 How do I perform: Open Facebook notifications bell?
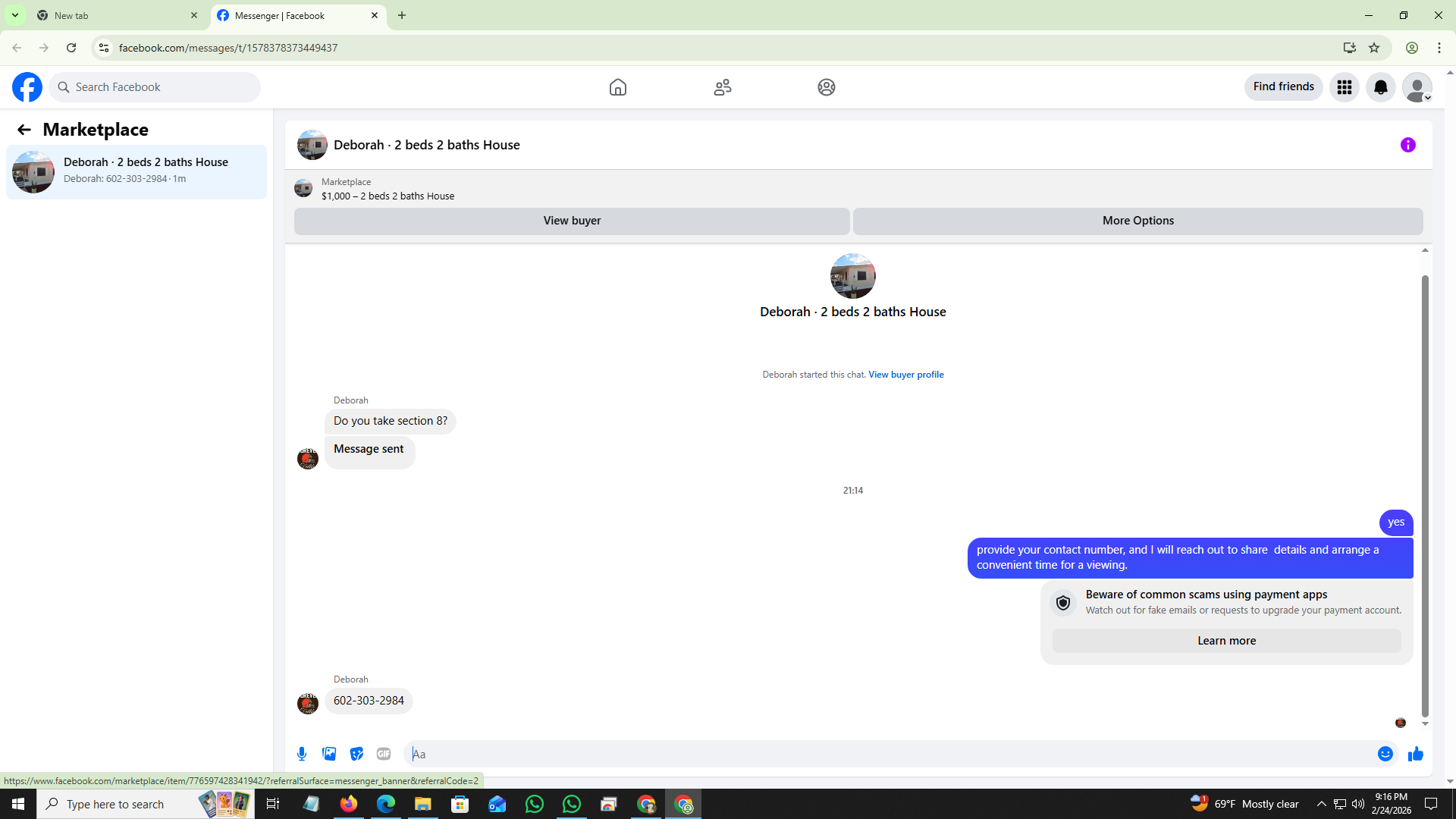[1380, 87]
